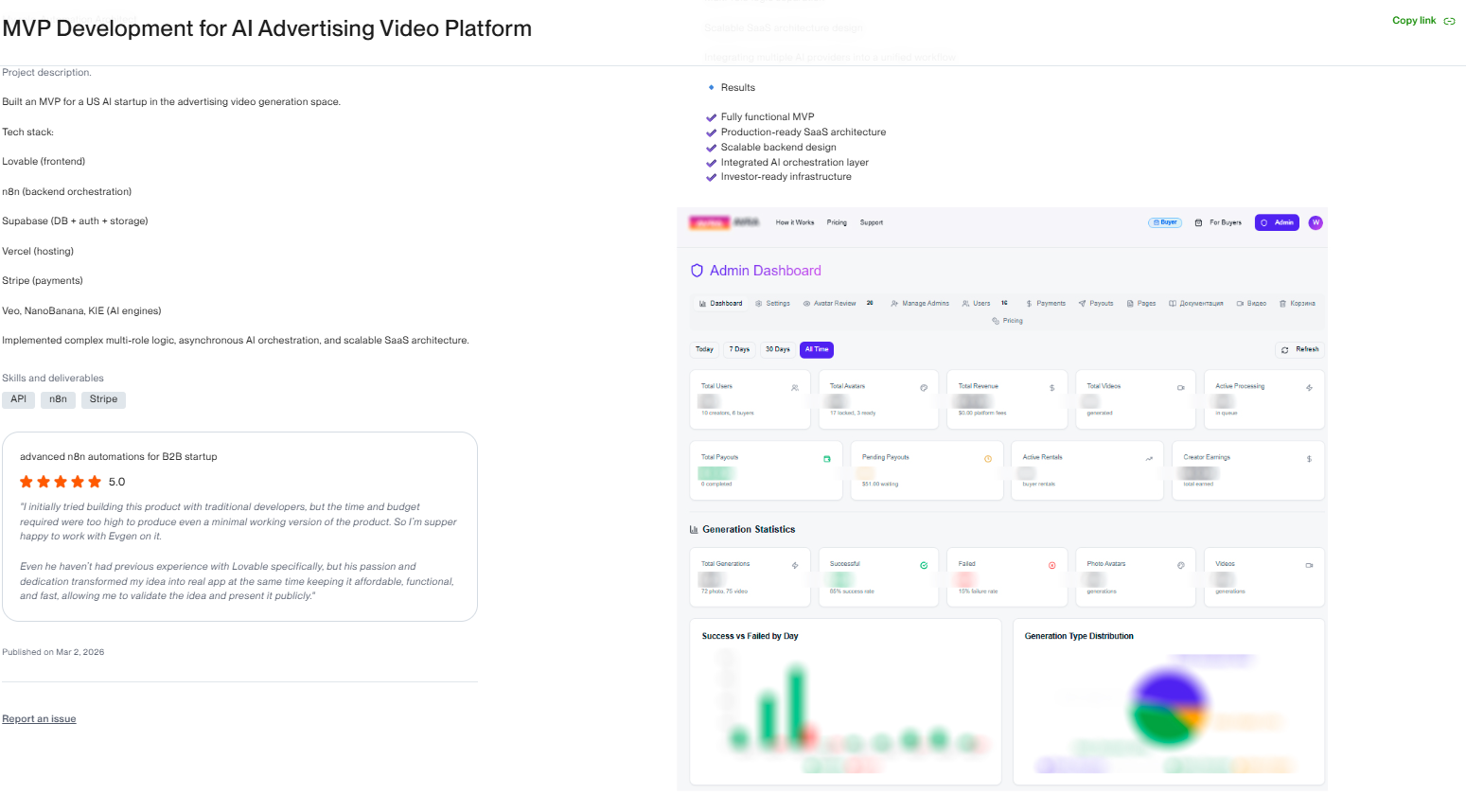Click the 'MVP Development for AI Advertising Video Platform' title
Screen dimensions: 1466x812
click(x=267, y=28)
